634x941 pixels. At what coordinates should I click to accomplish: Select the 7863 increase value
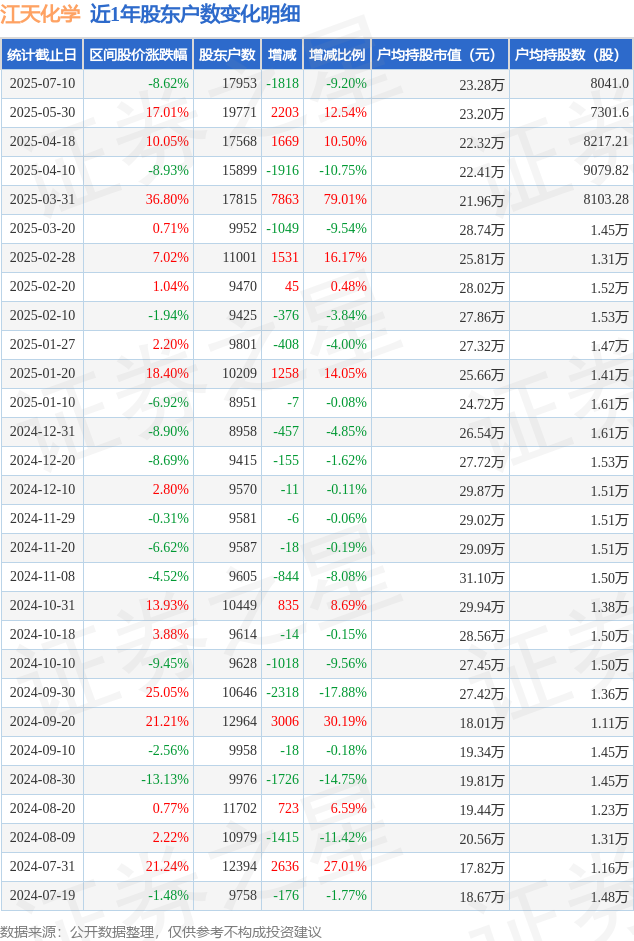(x=285, y=199)
